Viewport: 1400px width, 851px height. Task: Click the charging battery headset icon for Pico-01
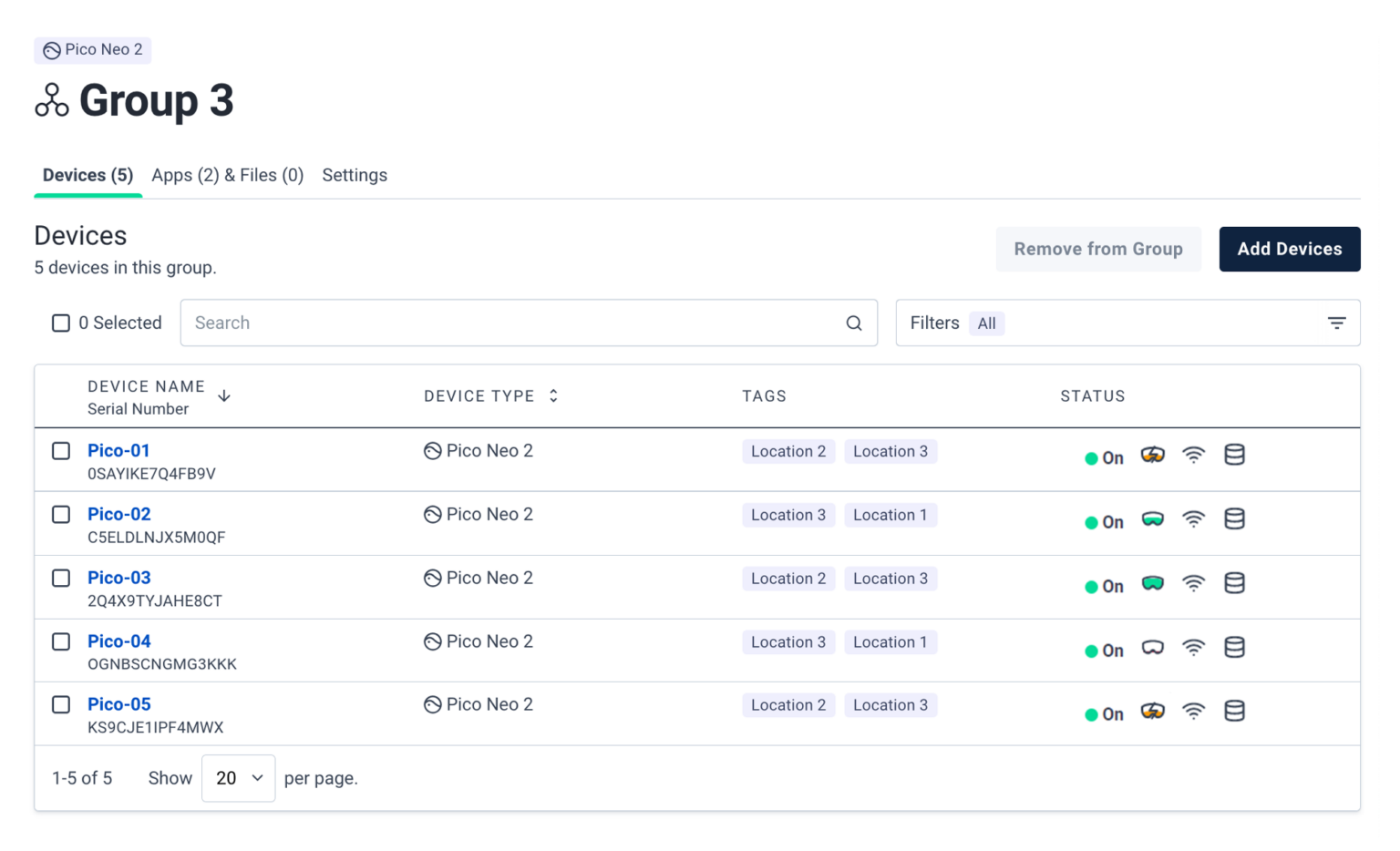tap(1152, 455)
